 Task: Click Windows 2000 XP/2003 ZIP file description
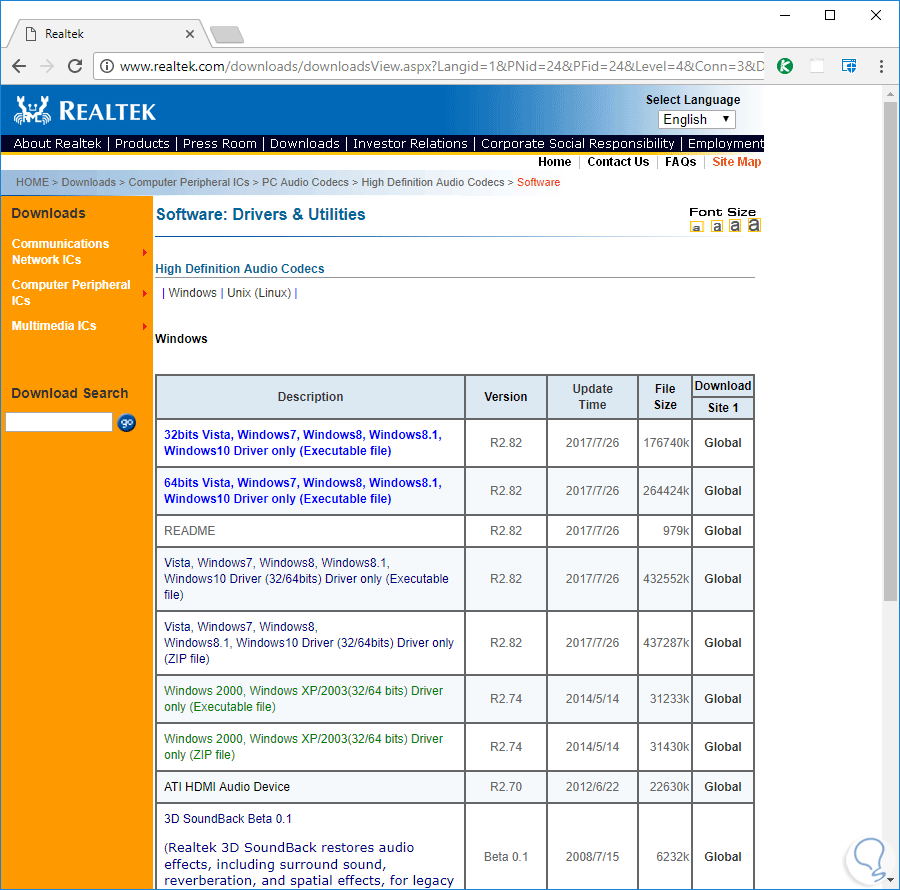pos(303,747)
